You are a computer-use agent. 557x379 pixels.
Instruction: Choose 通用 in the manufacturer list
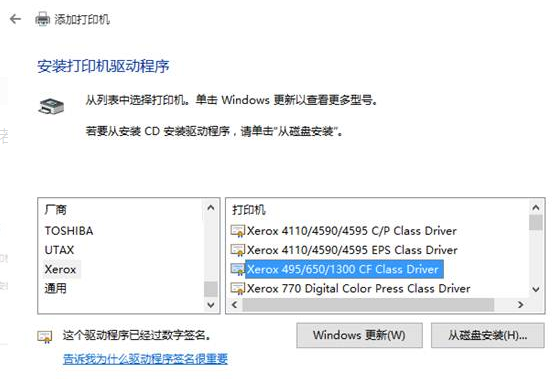click(x=55, y=288)
